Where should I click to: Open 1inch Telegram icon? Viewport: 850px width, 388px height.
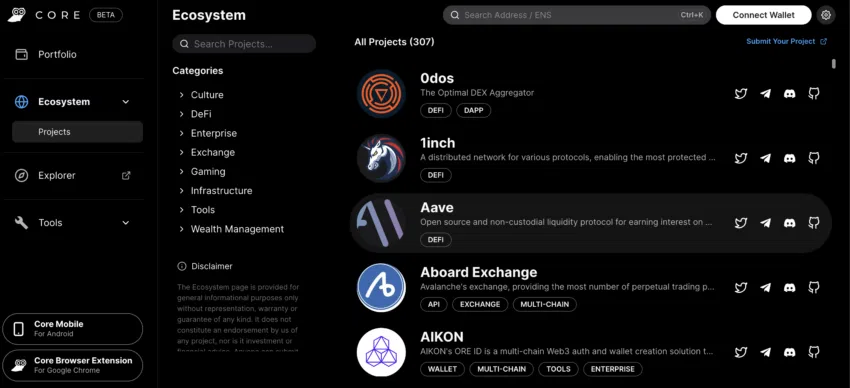point(765,158)
